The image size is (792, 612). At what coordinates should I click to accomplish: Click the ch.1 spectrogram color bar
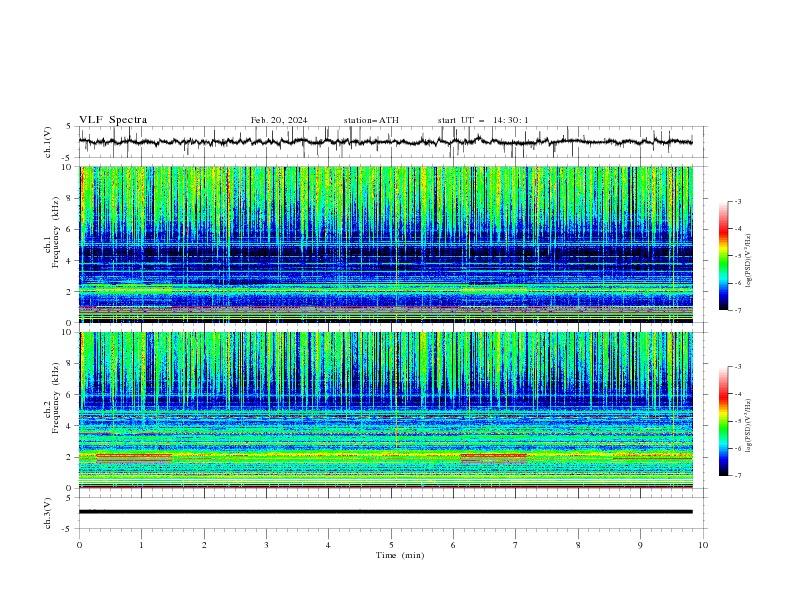tap(723, 255)
